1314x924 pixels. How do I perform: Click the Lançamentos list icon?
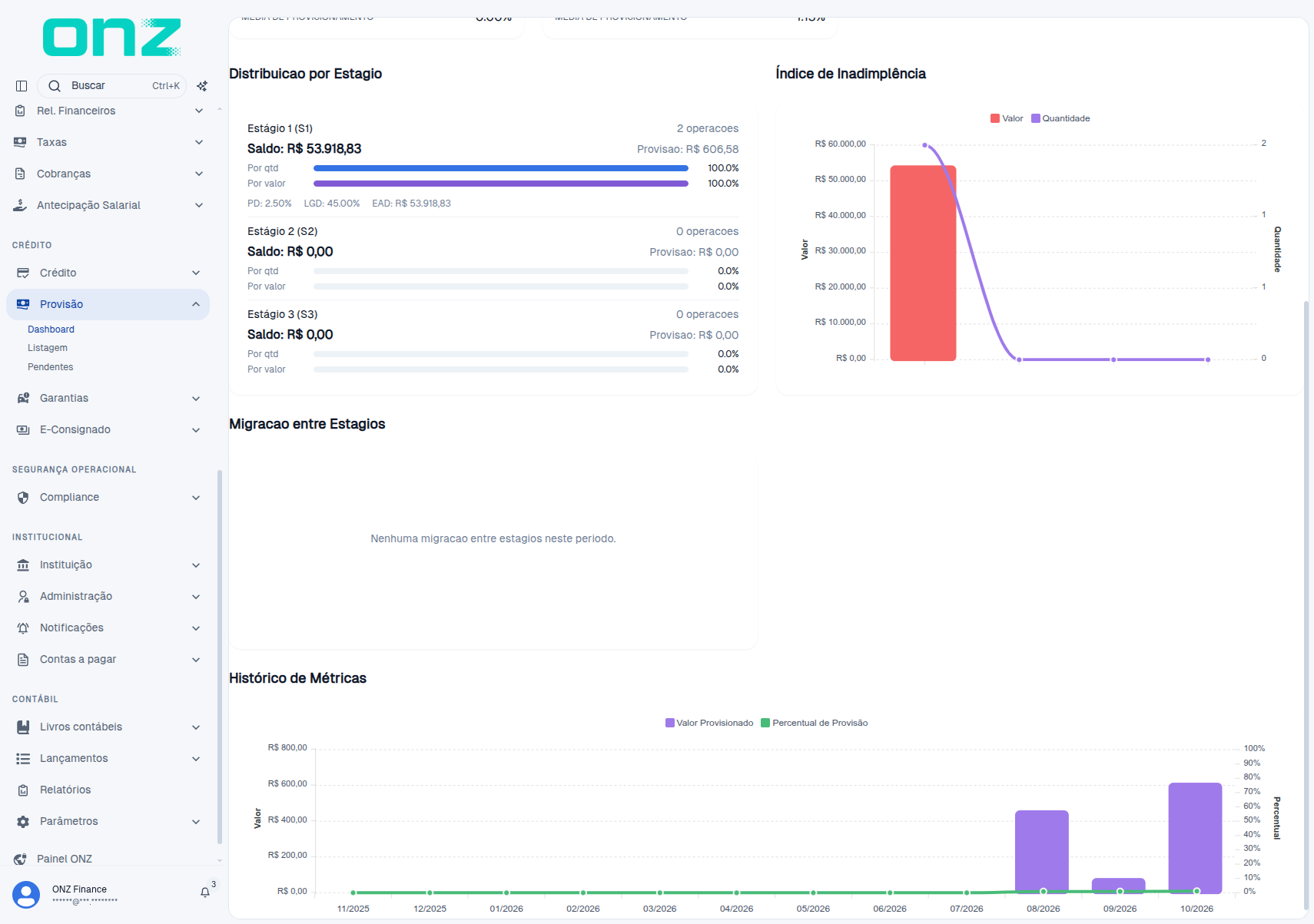[x=23, y=758]
